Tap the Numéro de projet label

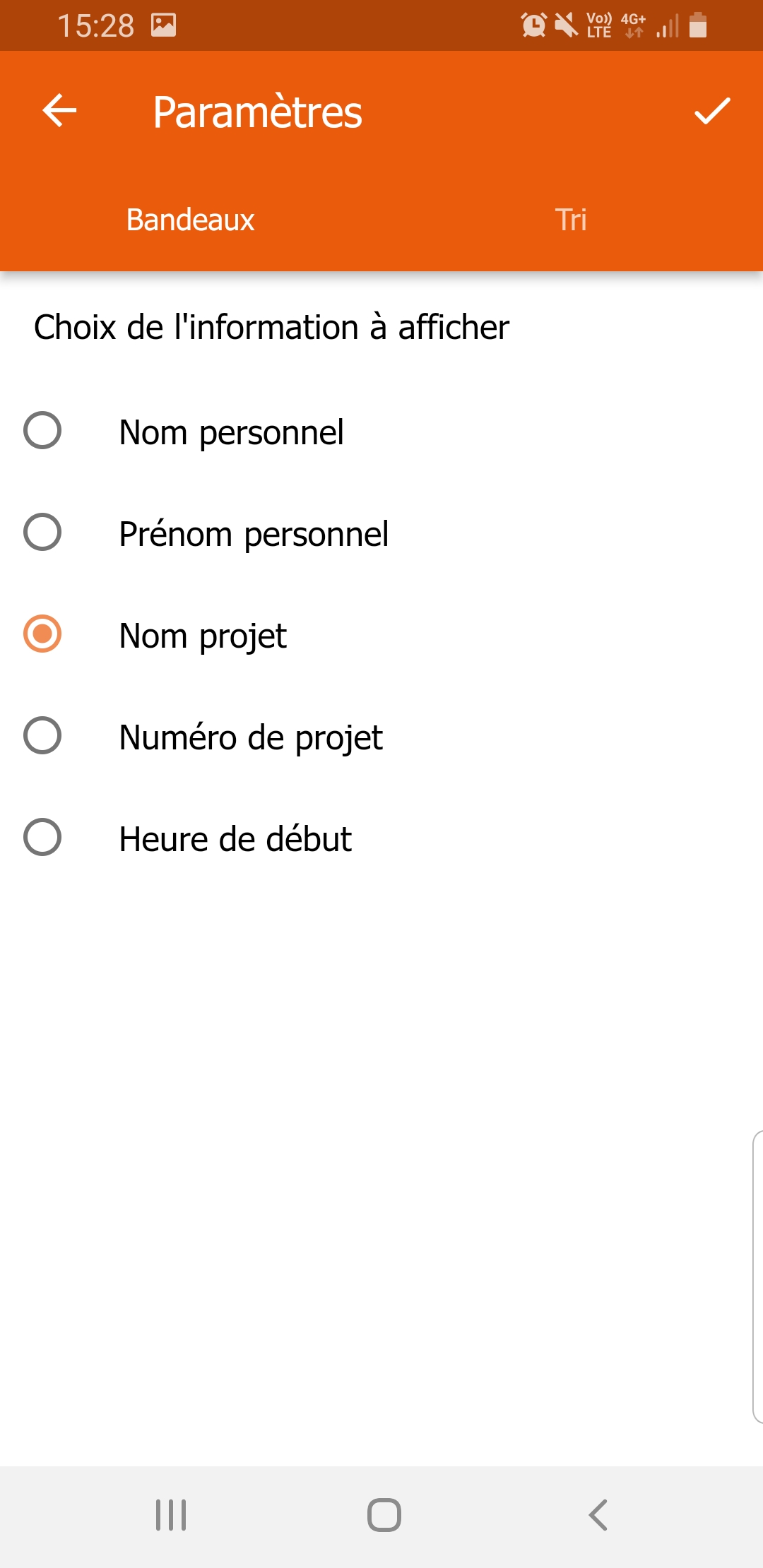[251, 737]
